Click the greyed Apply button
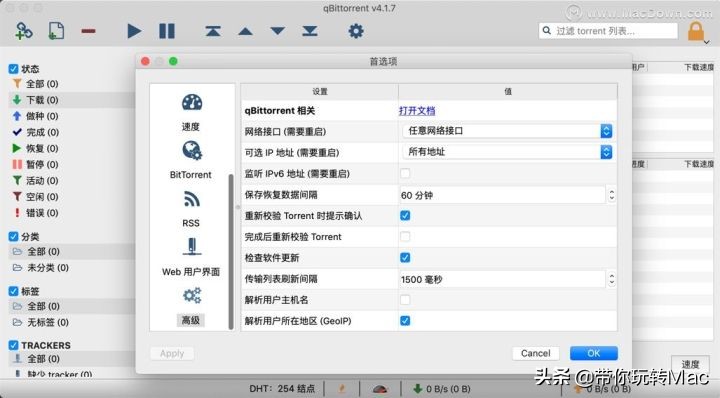Screen dimensions: 720x398 point(172,353)
